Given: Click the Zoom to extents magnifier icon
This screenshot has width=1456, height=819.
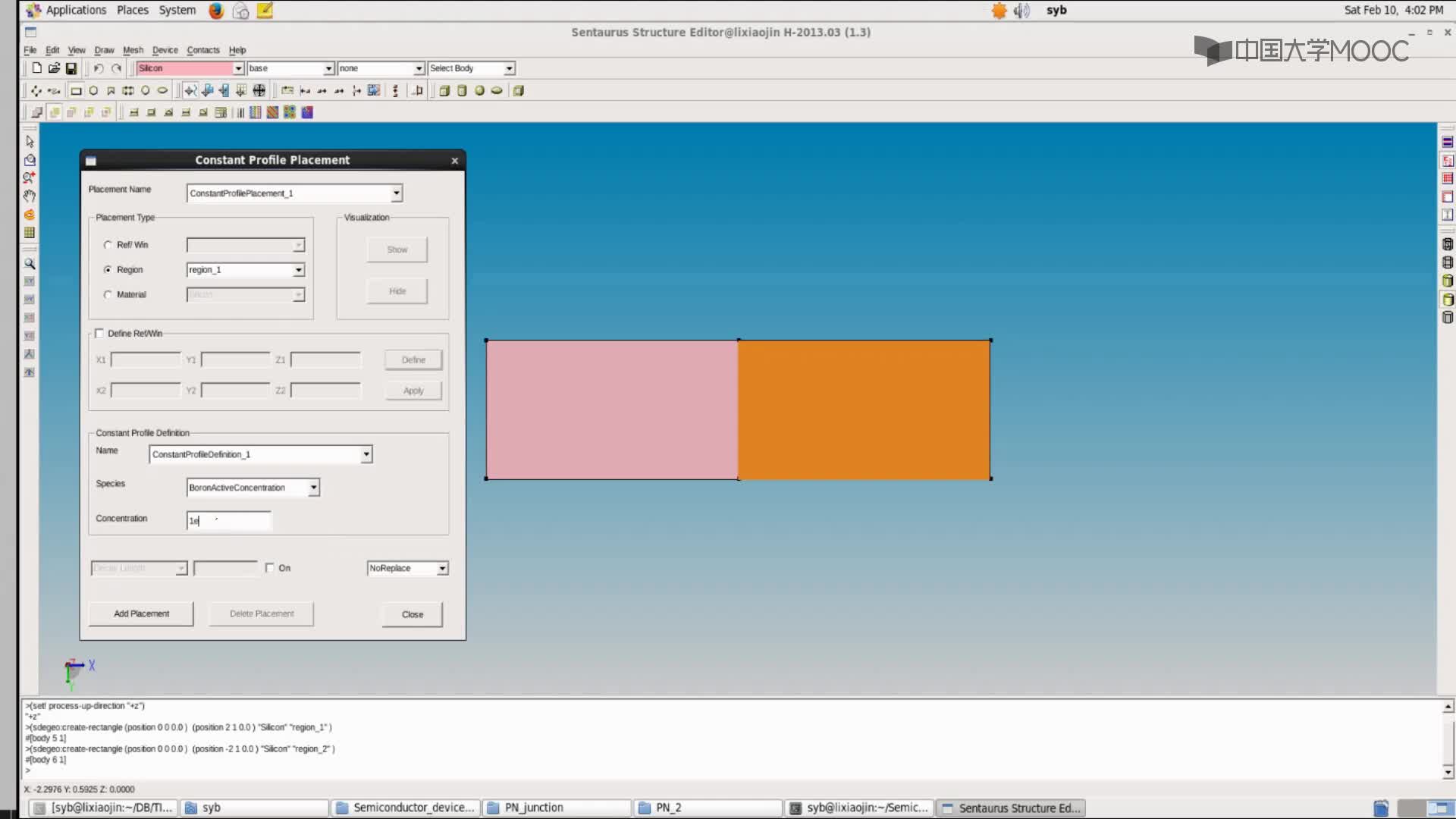Looking at the screenshot, I should 30,264.
